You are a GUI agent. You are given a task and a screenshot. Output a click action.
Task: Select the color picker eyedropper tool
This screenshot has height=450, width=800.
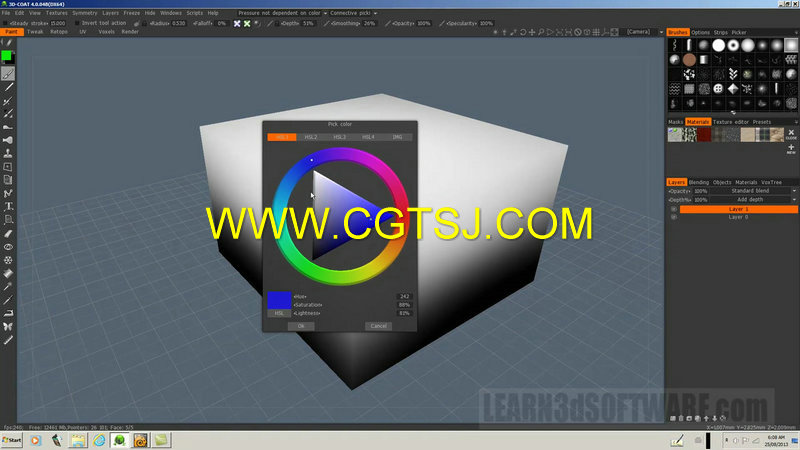click(x=8, y=286)
